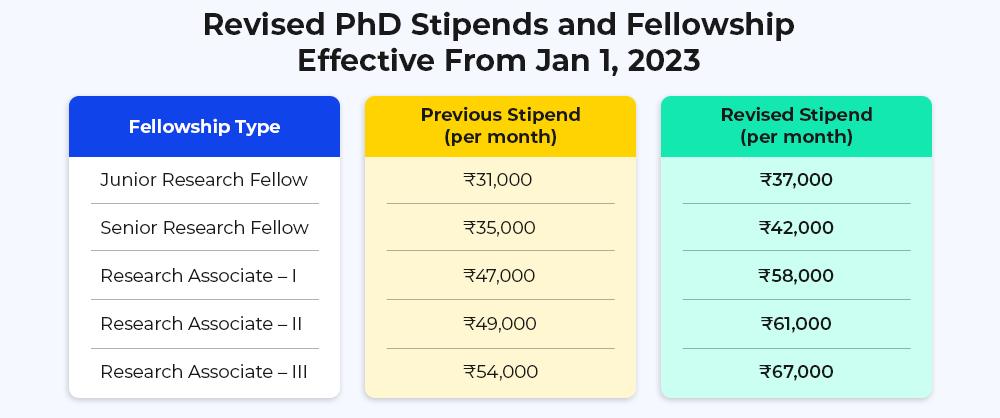The width and height of the screenshot is (1000, 418).
Task: Highlight the ₹58,000 revised stipend cell
Action: [x=796, y=275]
